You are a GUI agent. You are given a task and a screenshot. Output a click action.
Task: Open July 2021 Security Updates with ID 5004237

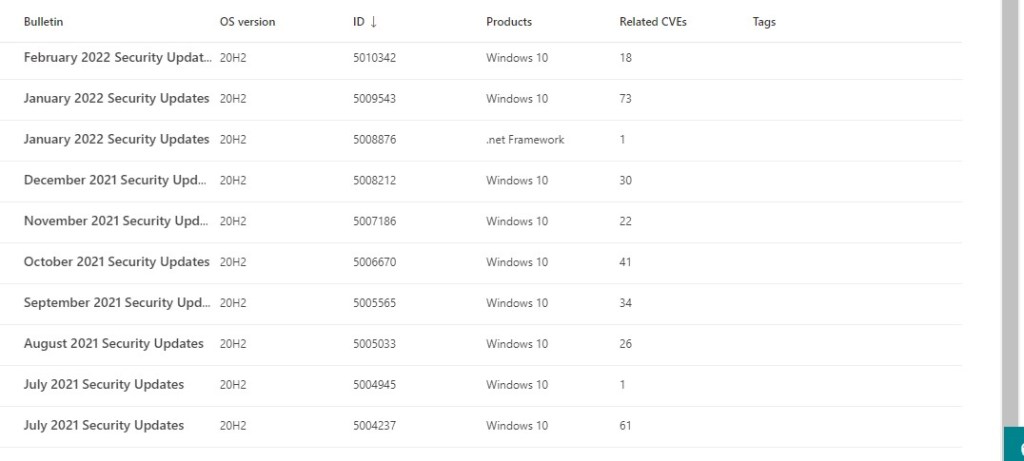(x=104, y=426)
